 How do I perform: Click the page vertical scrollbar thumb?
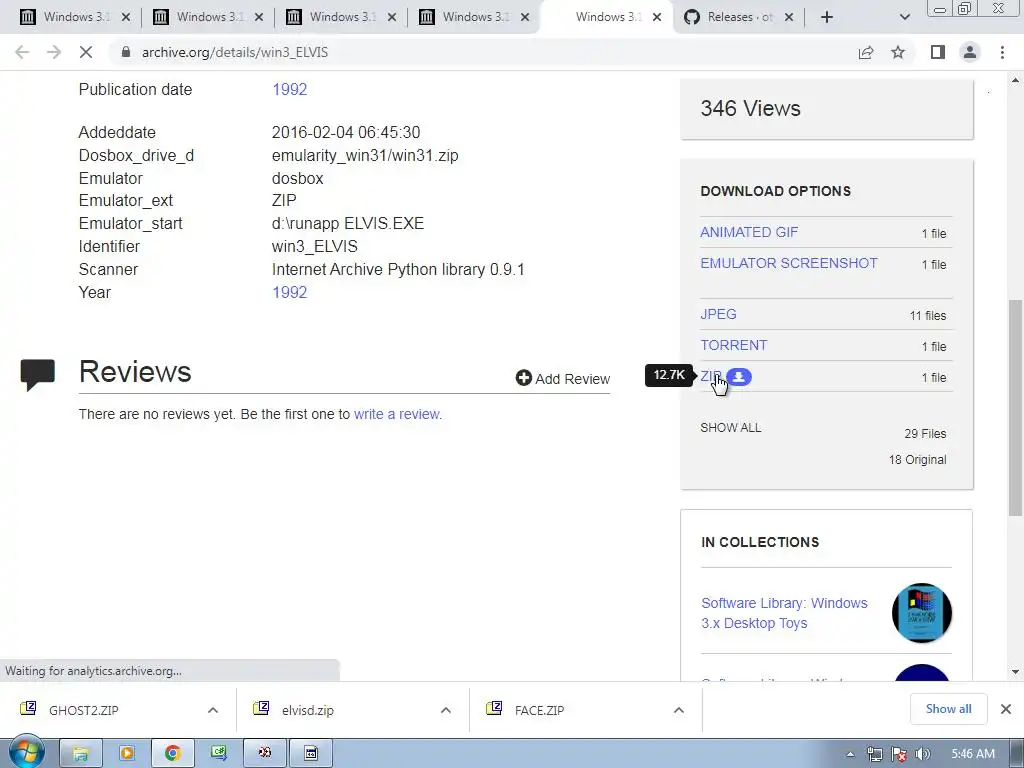tap(1015, 408)
